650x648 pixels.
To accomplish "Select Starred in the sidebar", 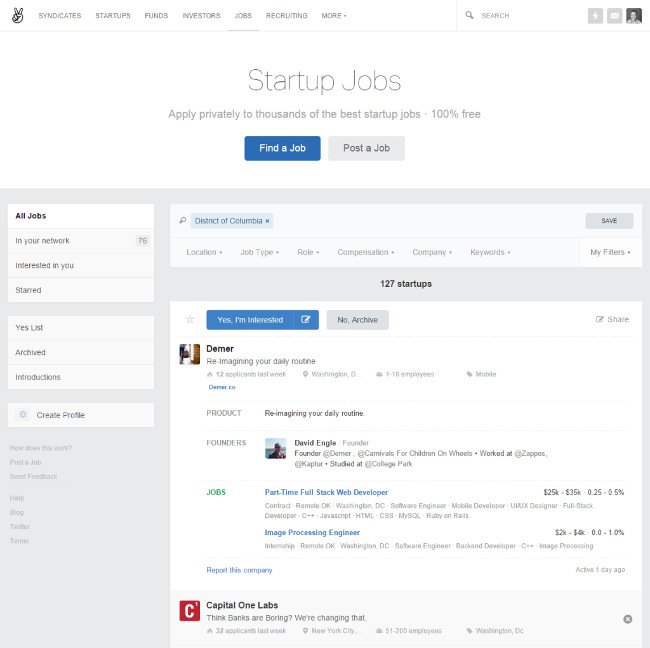I will tap(81, 290).
